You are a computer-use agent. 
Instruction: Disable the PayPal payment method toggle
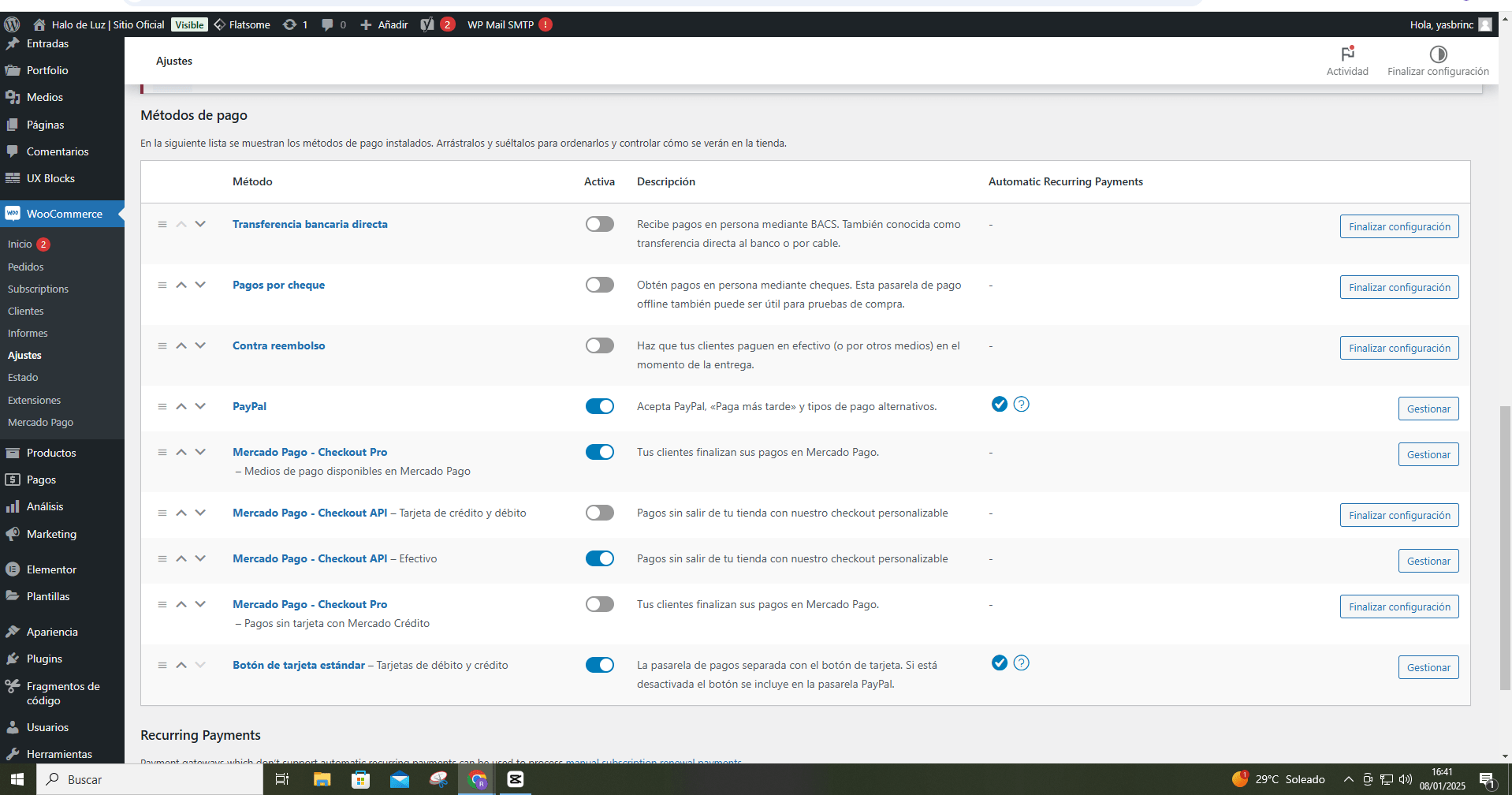coord(599,407)
